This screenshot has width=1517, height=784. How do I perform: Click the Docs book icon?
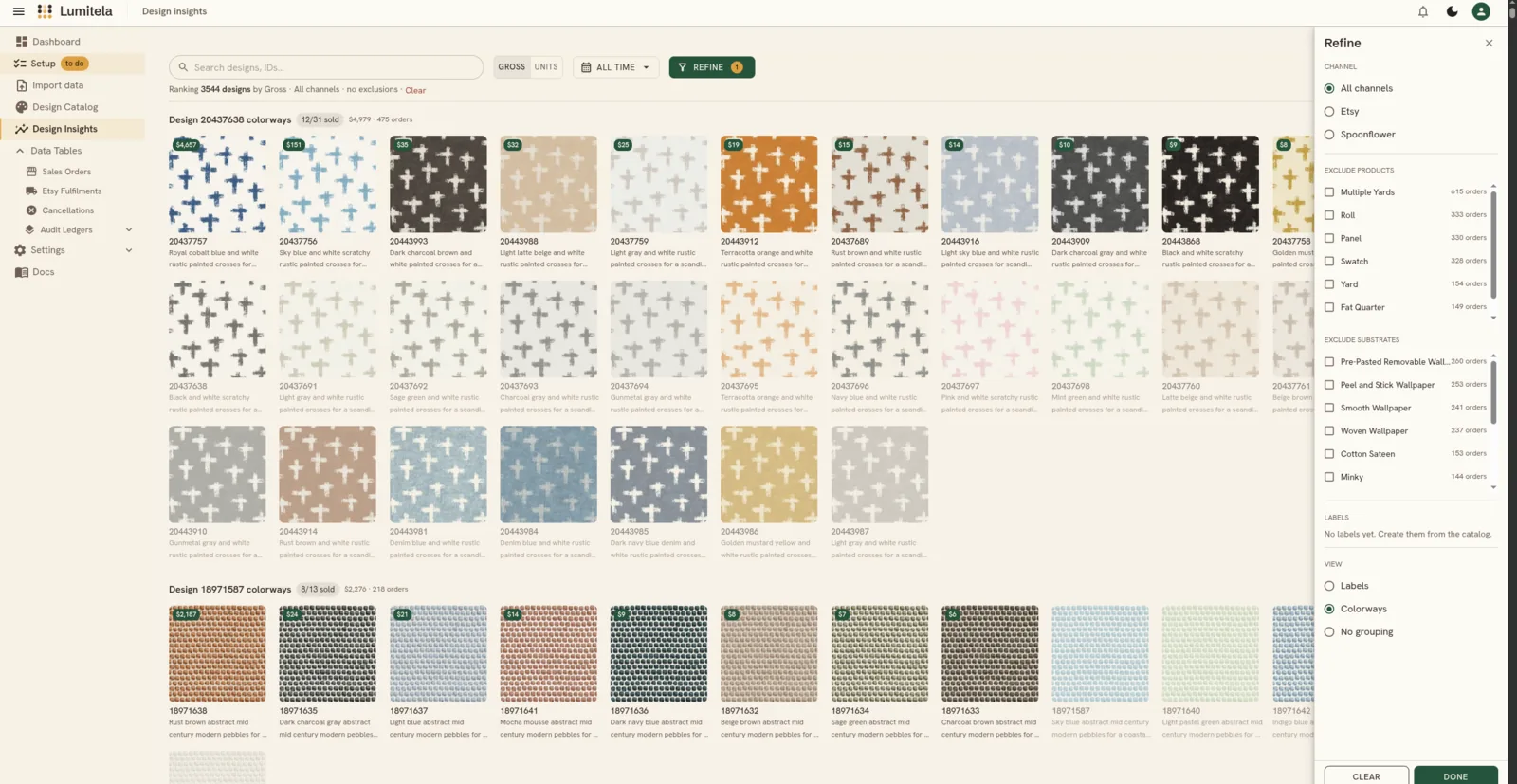pyautogui.click(x=21, y=272)
